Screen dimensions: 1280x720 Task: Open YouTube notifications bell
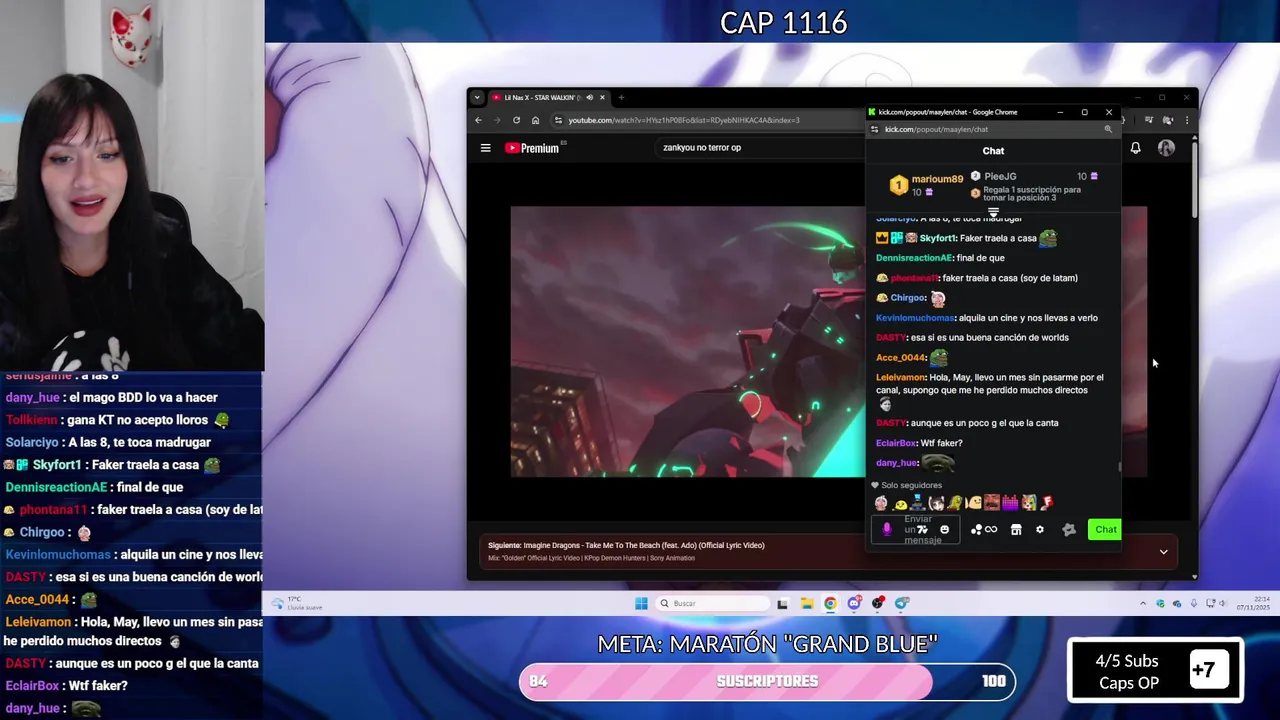point(1135,148)
